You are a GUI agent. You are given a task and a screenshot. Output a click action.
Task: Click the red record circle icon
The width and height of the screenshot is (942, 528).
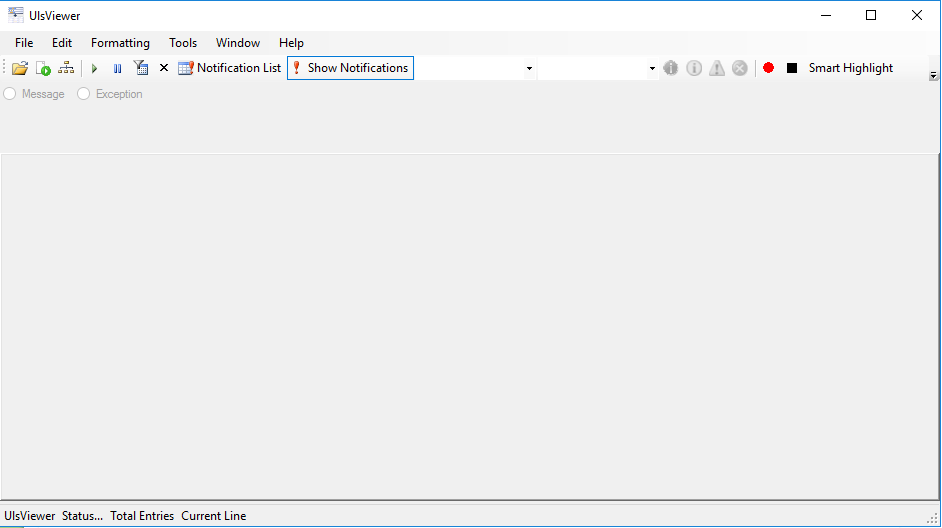point(768,68)
